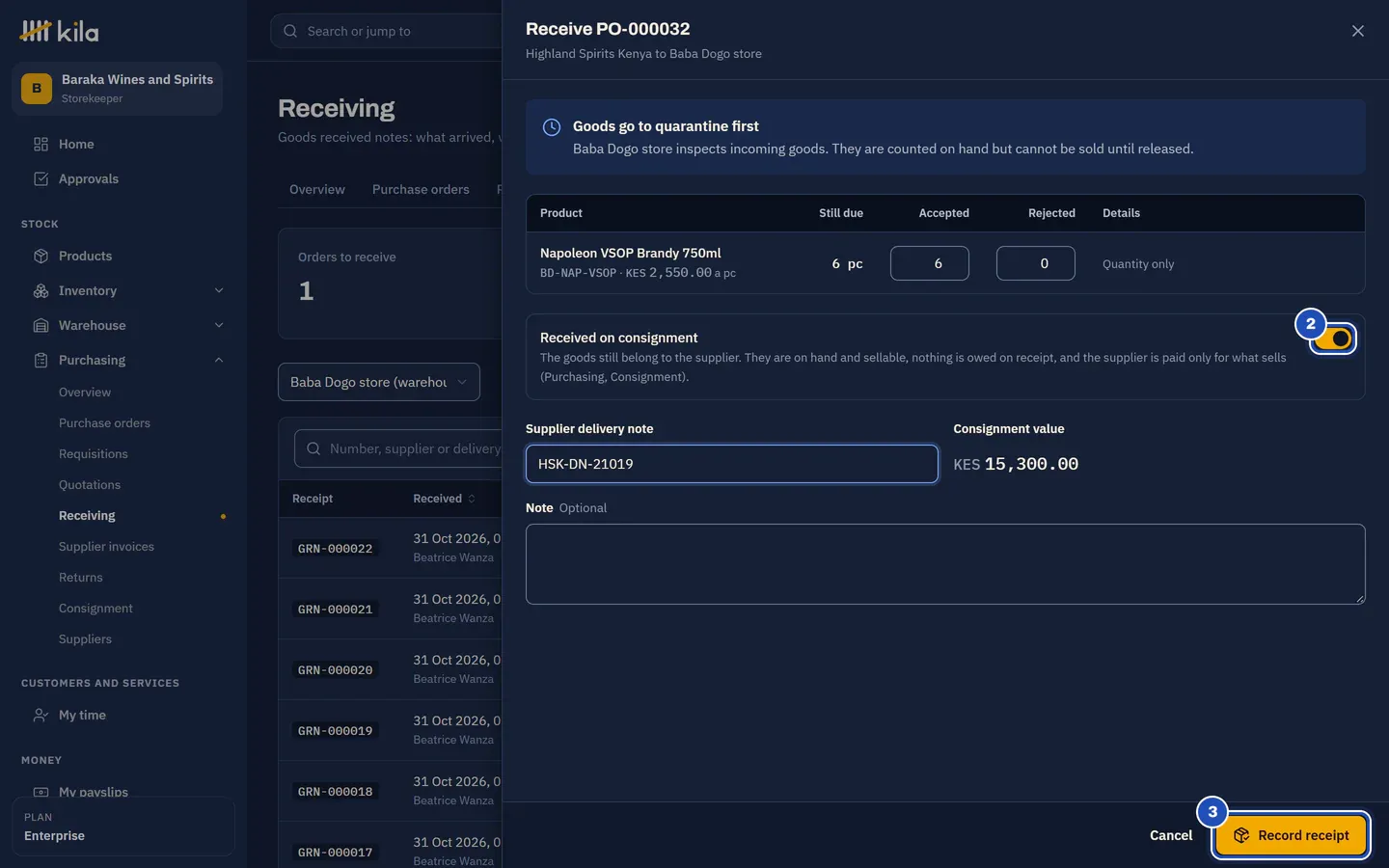Cancel the receive dialog

[x=1171, y=835]
